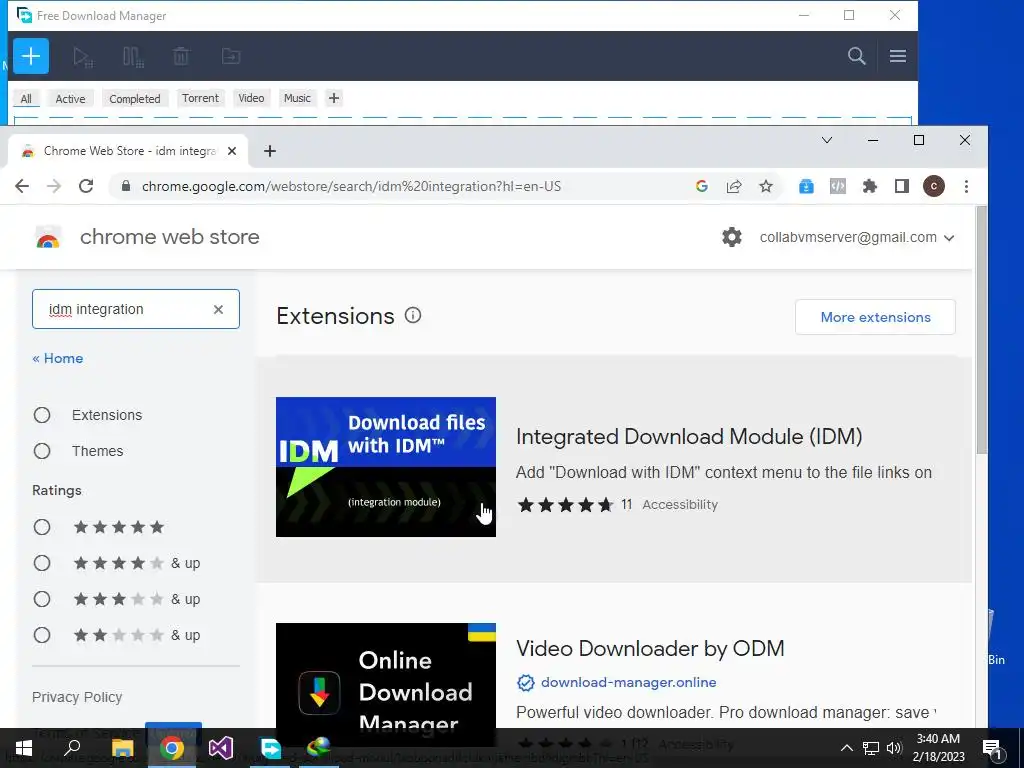This screenshot has height=768, width=1024.
Task: Open Chrome Web Store settings gear
Action: coord(731,237)
